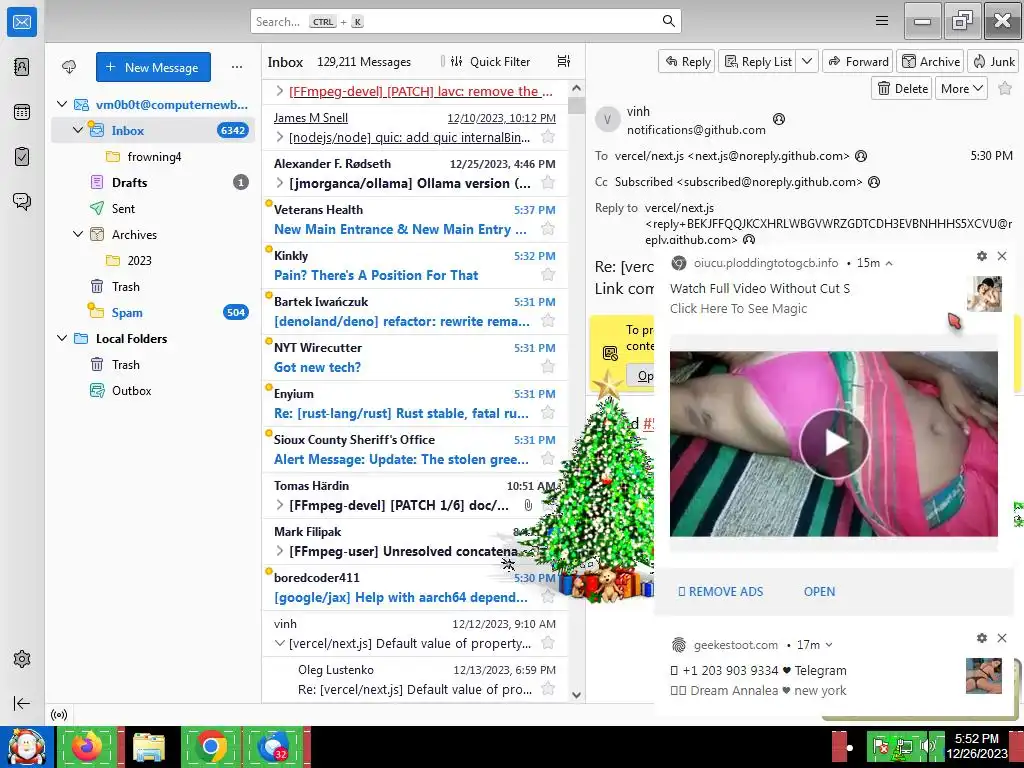Open notification settings gear for oiucu ad
The image size is (1024, 768).
[982, 256]
